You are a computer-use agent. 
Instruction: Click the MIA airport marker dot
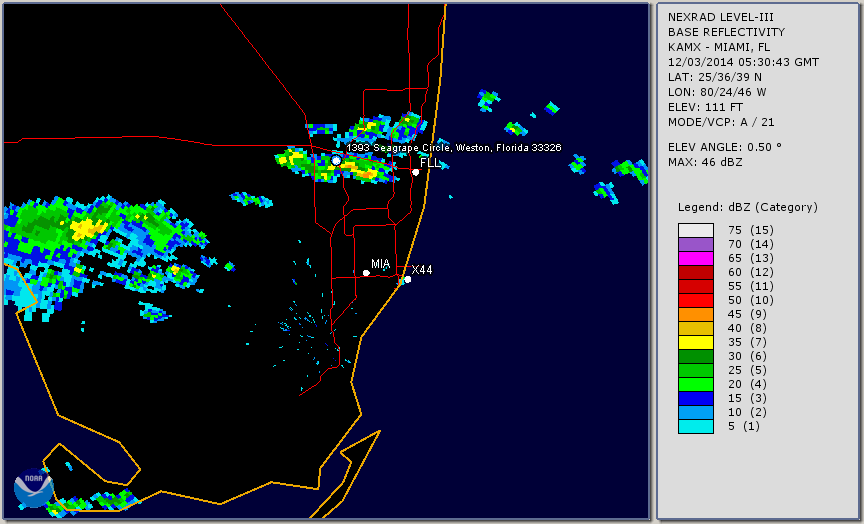[x=366, y=273]
